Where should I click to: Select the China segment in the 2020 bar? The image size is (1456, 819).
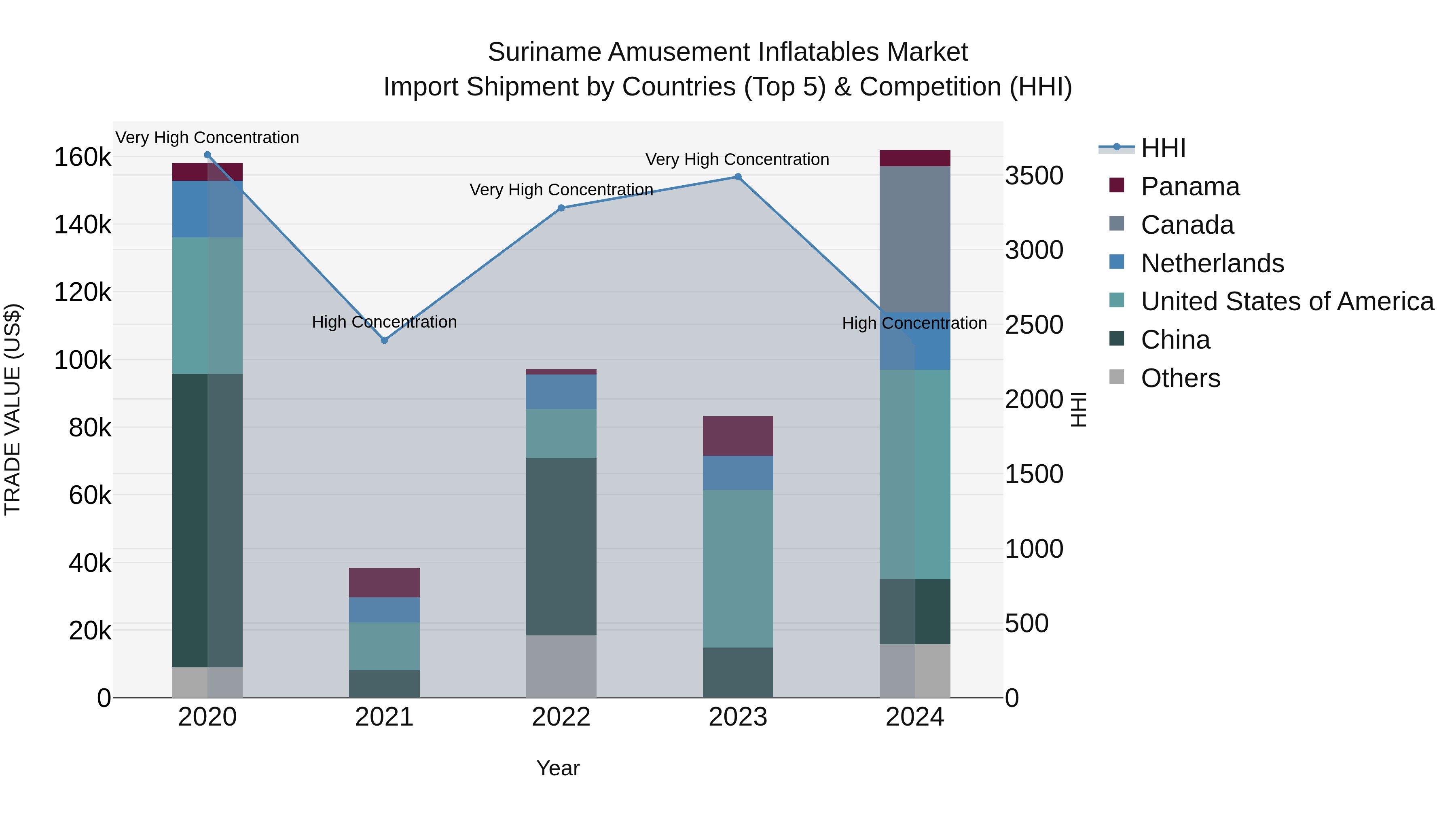[207, 521]
